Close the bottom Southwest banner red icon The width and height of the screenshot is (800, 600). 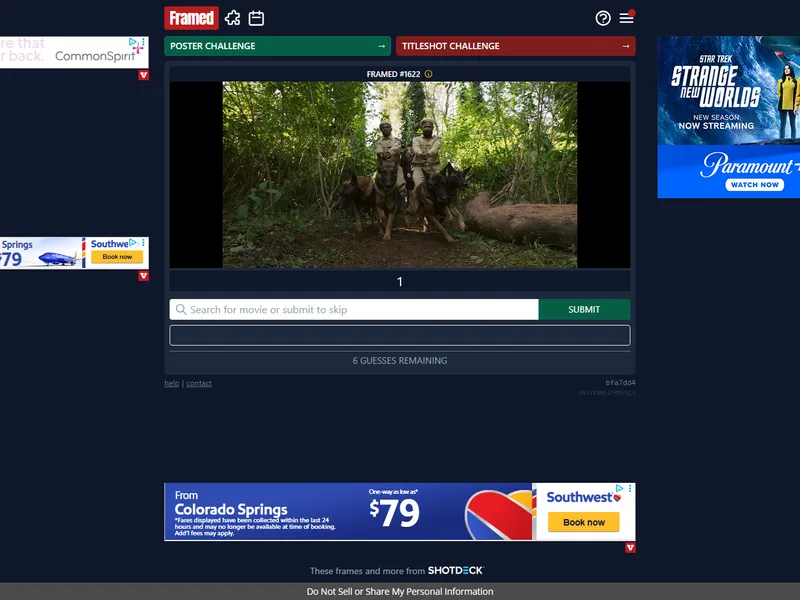[x=630, y=548]
